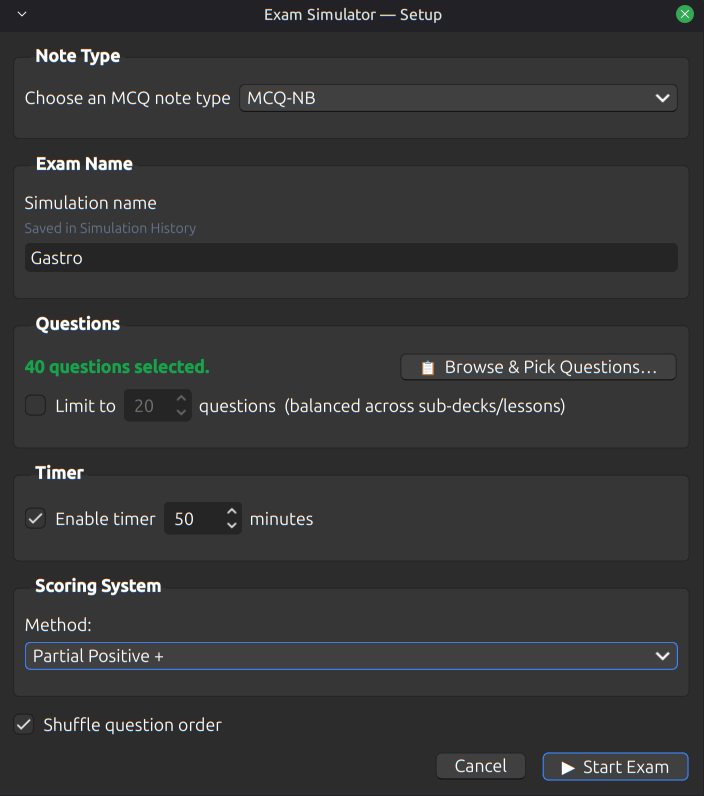Screen dimensions: 704x796
Task: Click the Cancel button
Action: point(480,766)
